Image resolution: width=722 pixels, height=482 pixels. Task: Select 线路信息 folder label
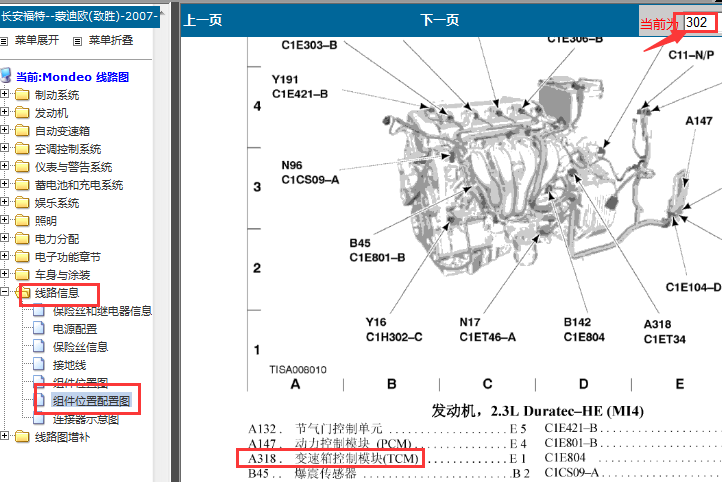tap(57, 293)
